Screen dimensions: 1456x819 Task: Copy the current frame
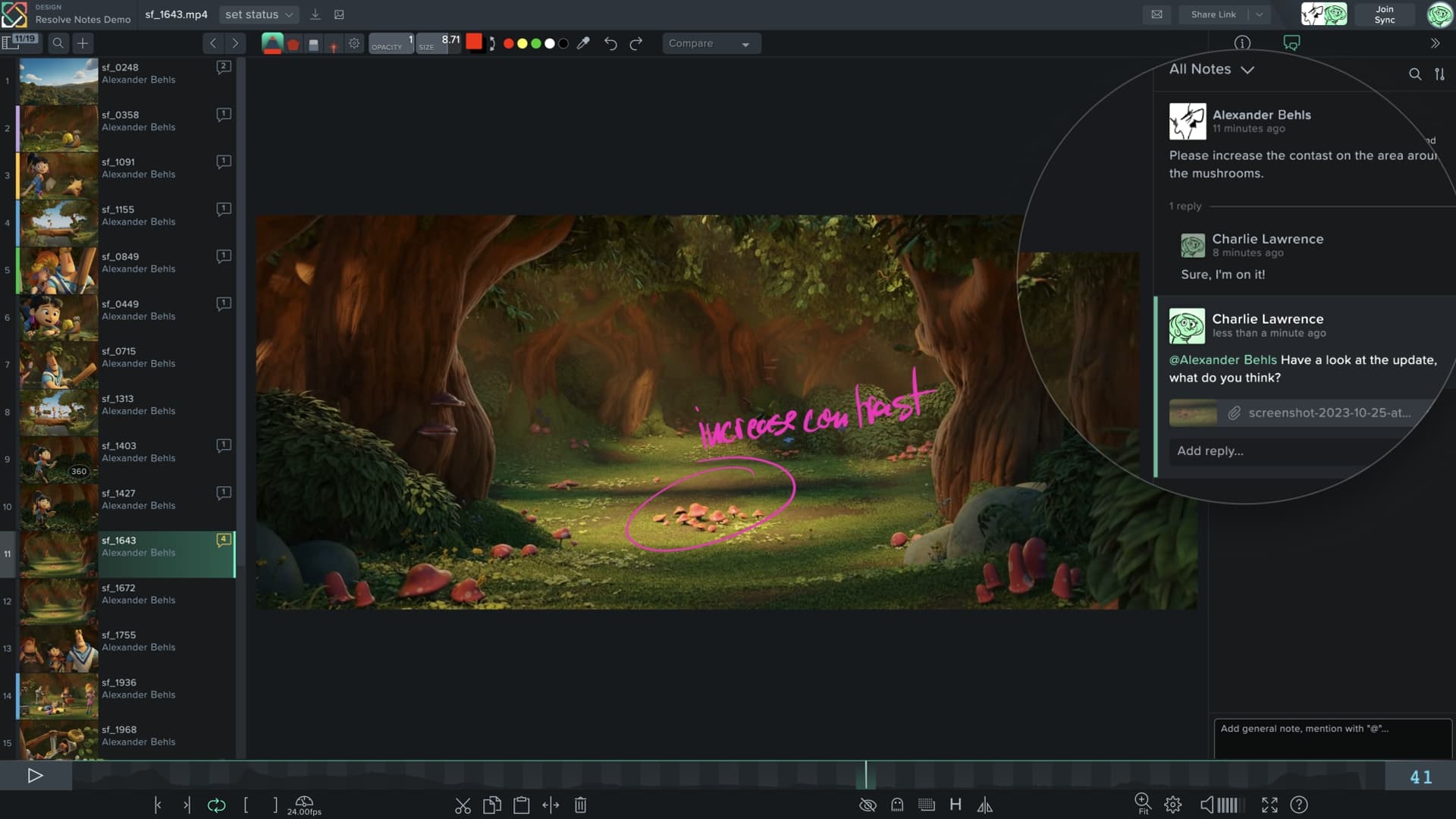pyautogui.click(x=492, y=805)
